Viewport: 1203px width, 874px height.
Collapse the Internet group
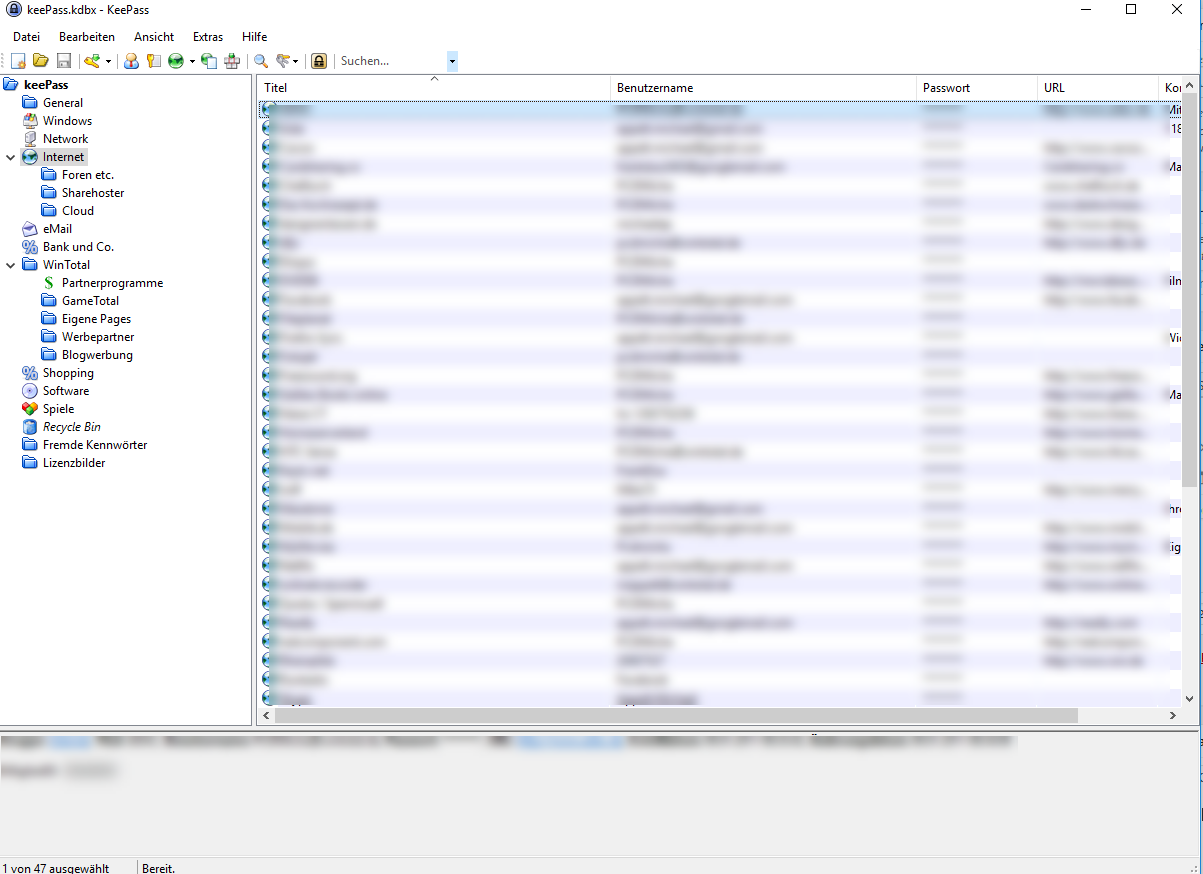(x=10, y=157)
